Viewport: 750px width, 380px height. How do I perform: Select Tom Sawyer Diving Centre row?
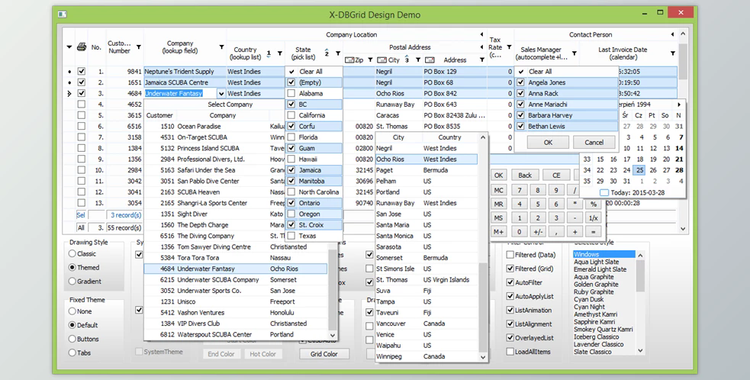[x=235, y=247]
